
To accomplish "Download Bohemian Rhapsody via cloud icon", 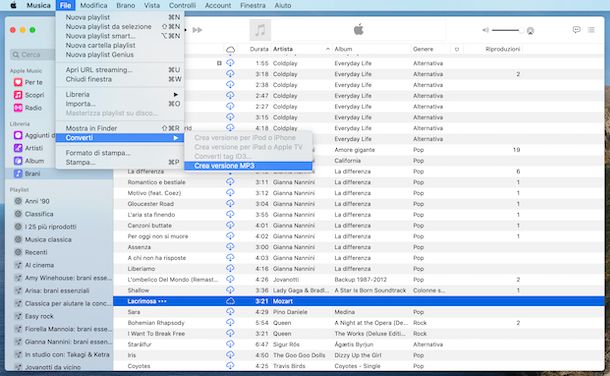I will coord(230,323).
